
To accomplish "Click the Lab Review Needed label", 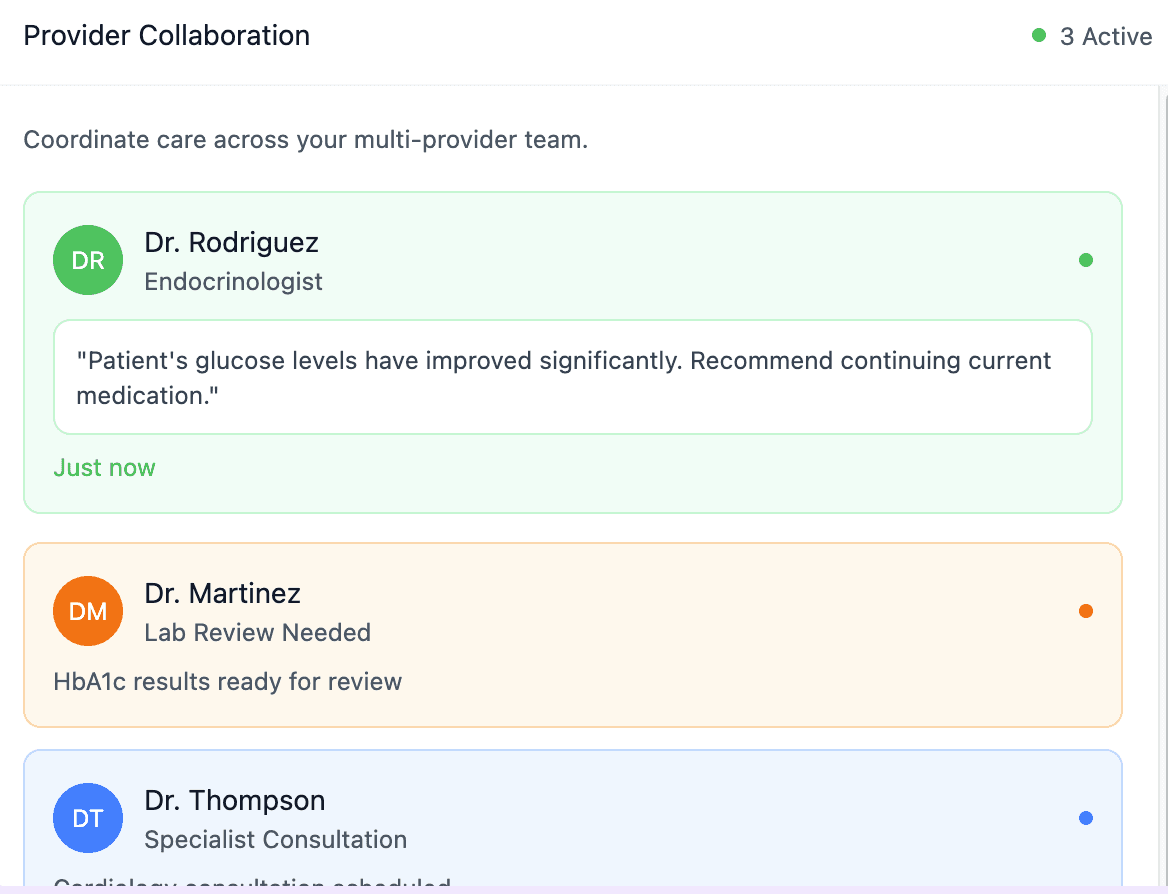I will tap(258, 633).
